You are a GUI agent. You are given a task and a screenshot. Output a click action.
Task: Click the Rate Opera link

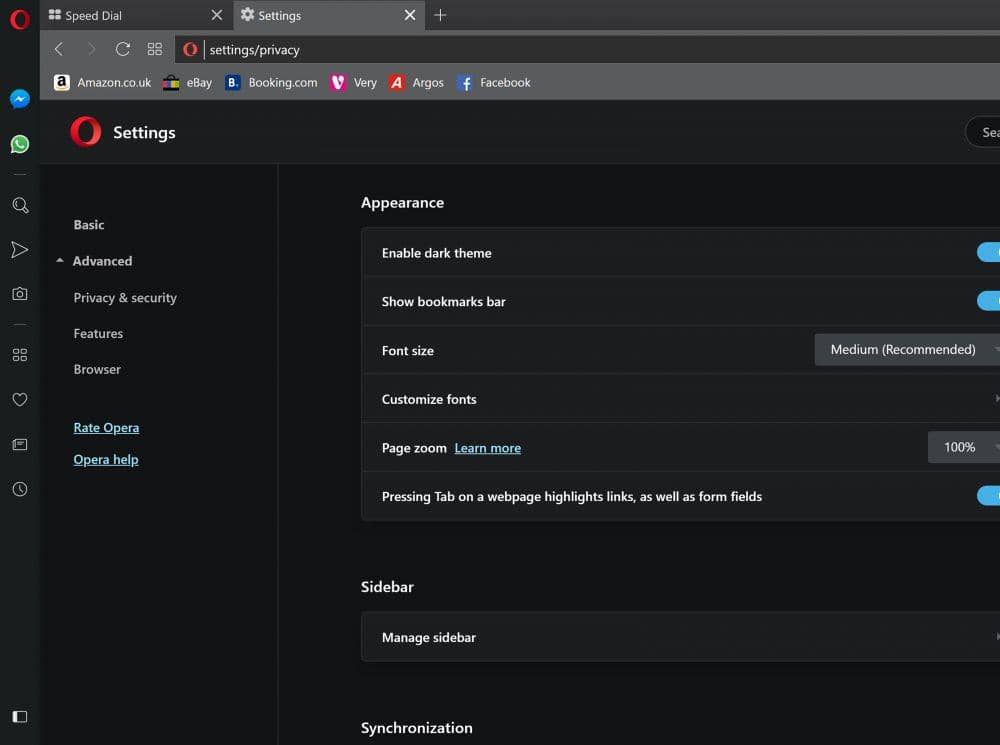pos(106,428)
